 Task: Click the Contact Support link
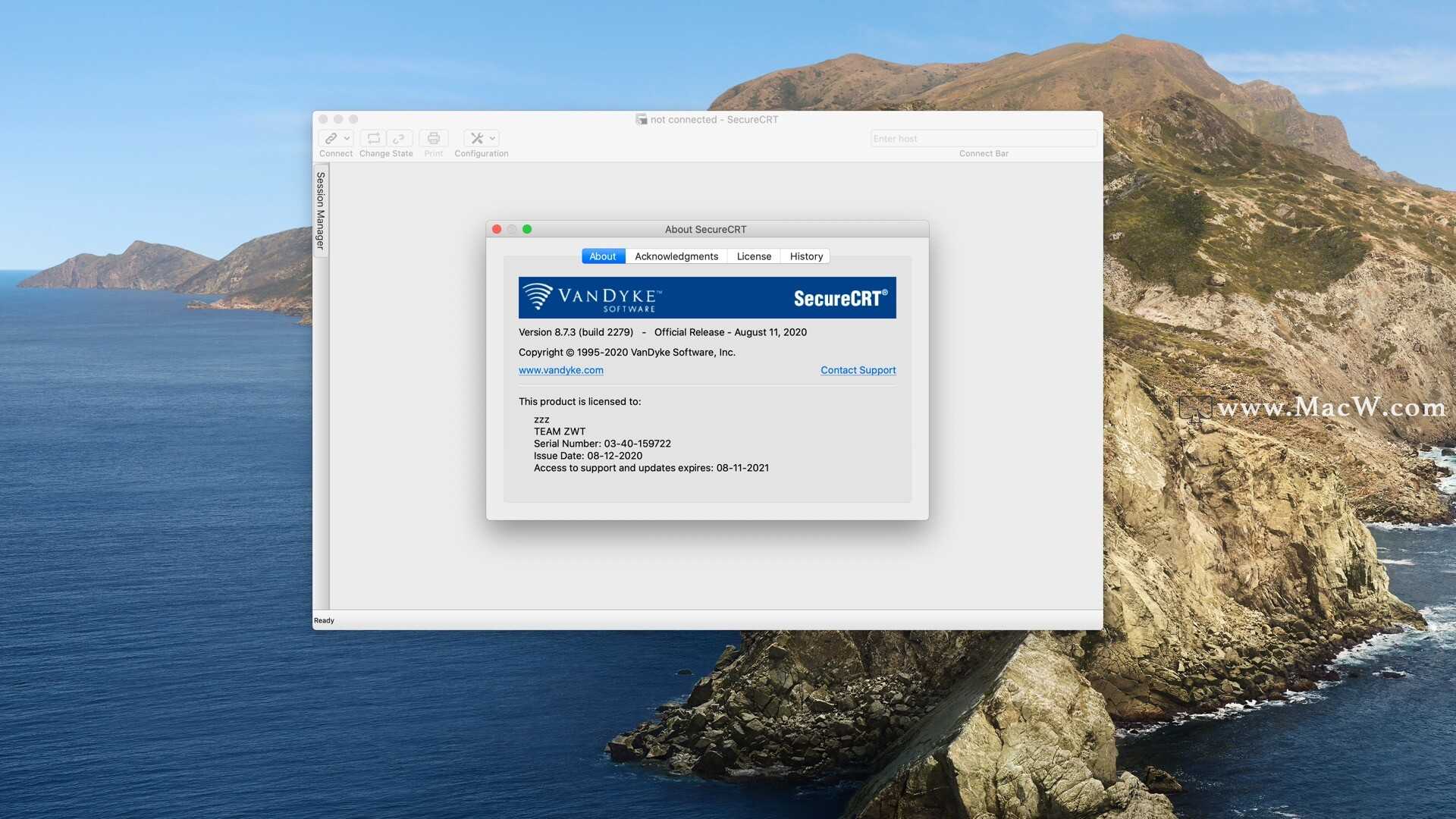858,370
